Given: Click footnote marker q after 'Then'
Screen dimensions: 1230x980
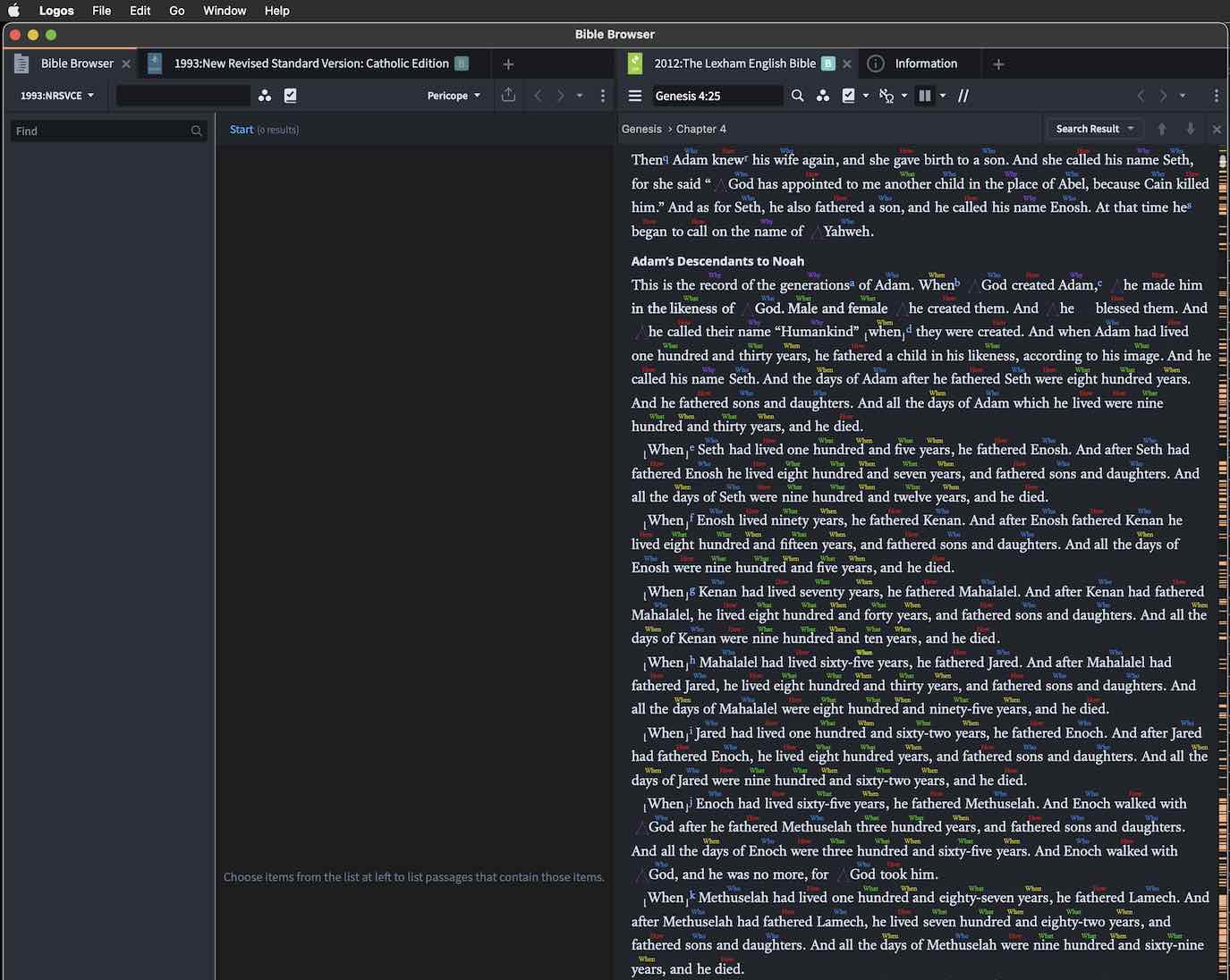Looking at the screenshot, I should 666,158.
